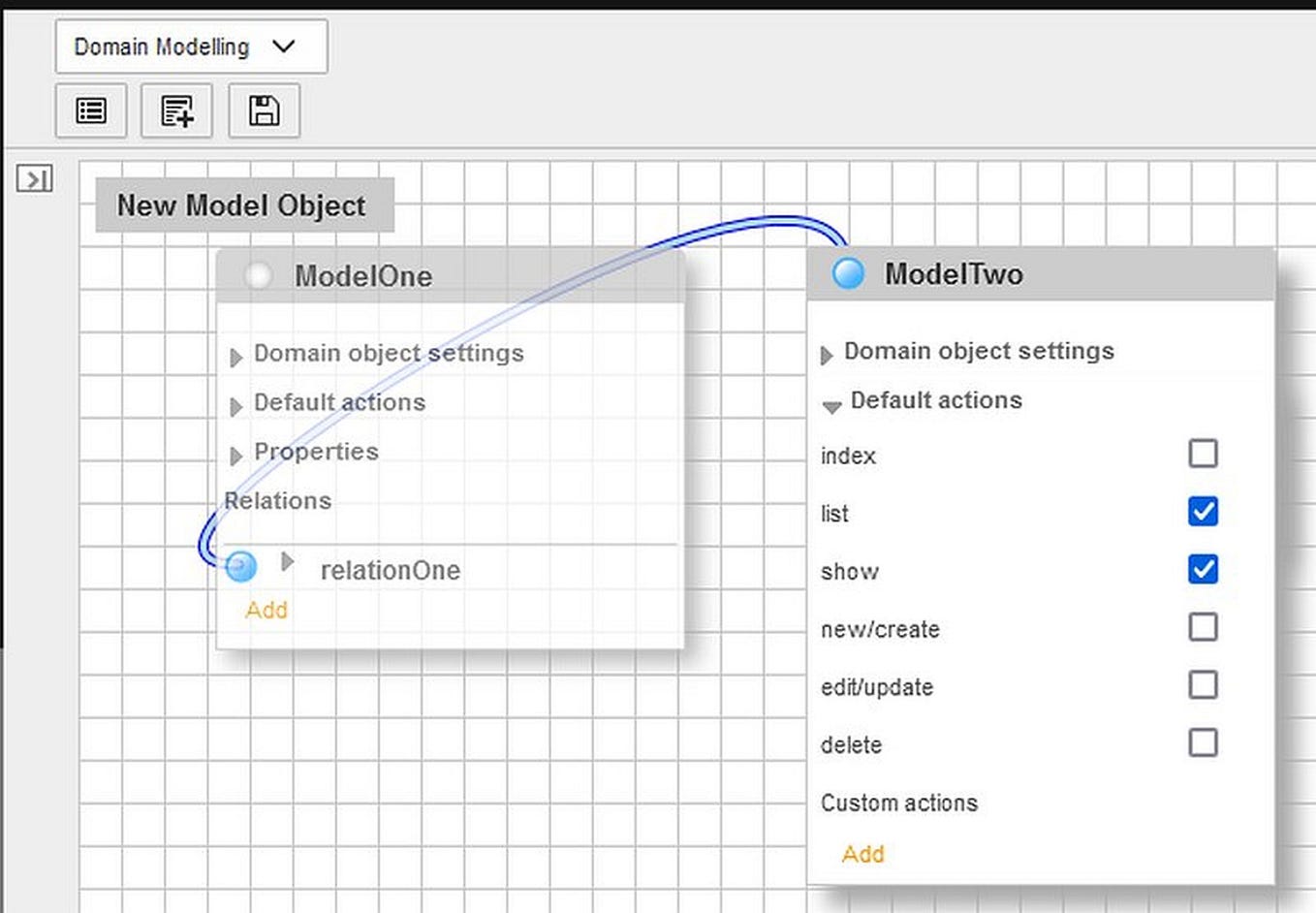Uncheck the list action on ModelTwo
Image resolution: width=1316 pixels, height=913 pixels.
click(1203, 512)
